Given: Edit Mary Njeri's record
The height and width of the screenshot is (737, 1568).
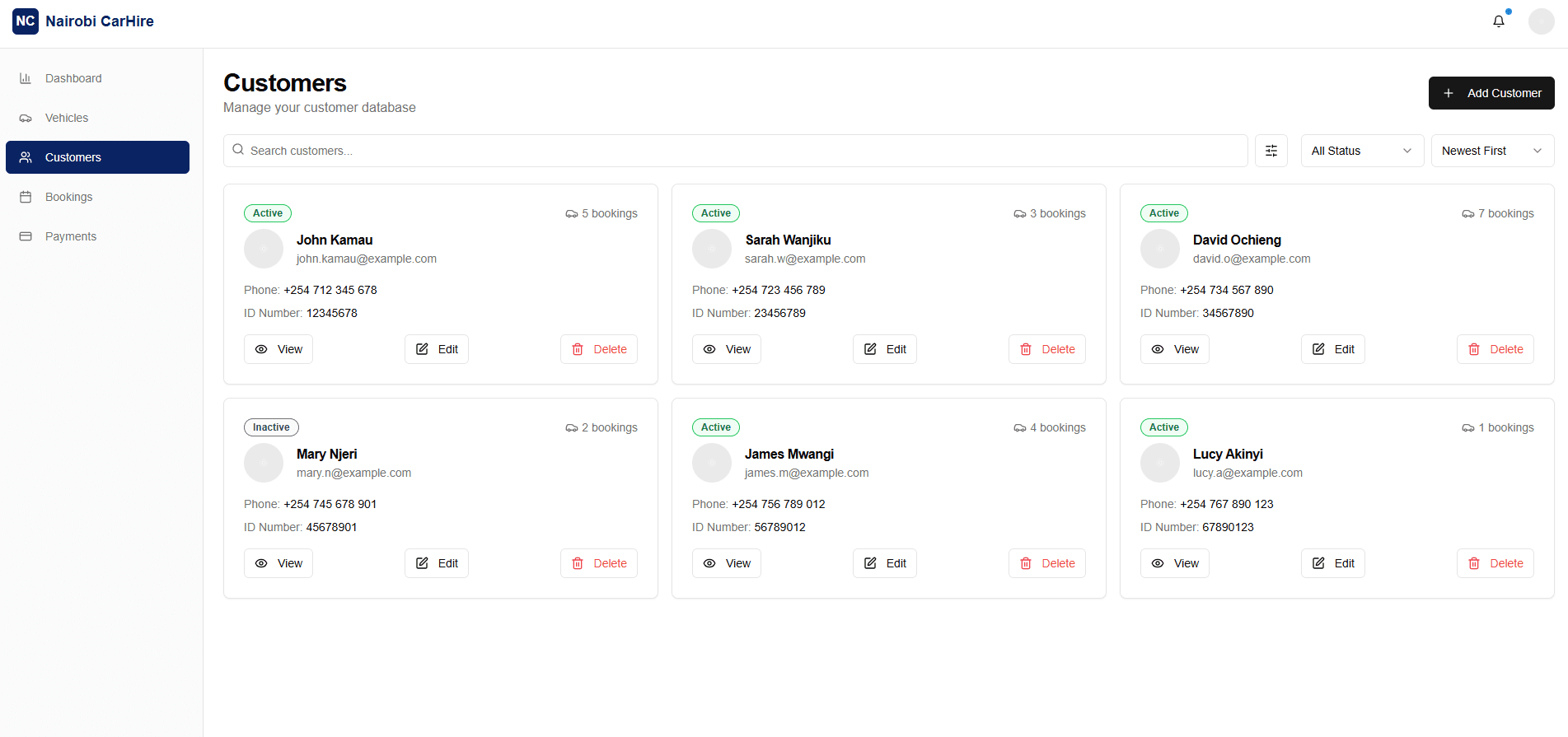Looking at the screenshot, I should [x=437, y=563].
